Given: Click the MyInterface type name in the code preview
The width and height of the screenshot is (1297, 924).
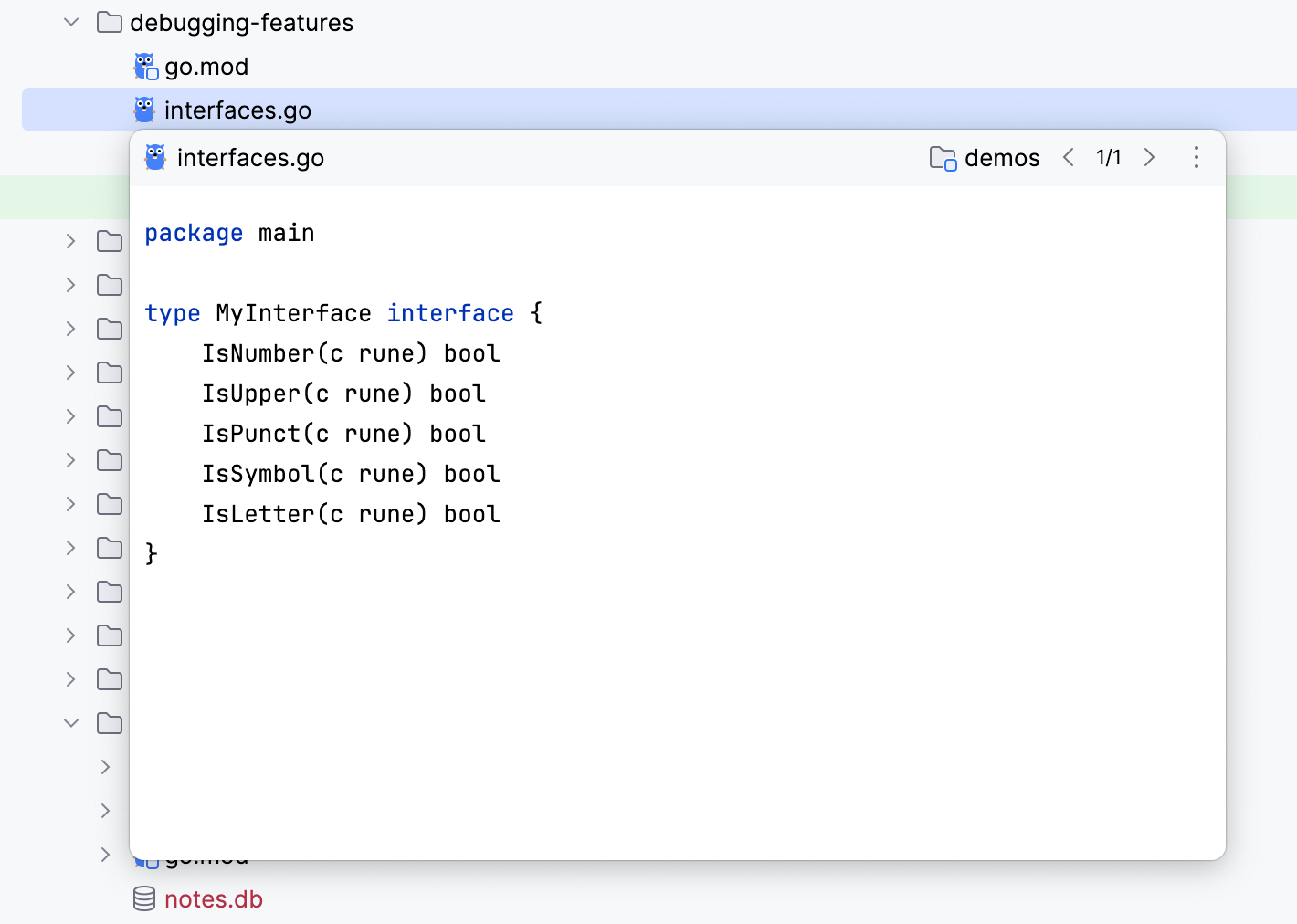Looking at the screenshot, I should coord(293,312).
